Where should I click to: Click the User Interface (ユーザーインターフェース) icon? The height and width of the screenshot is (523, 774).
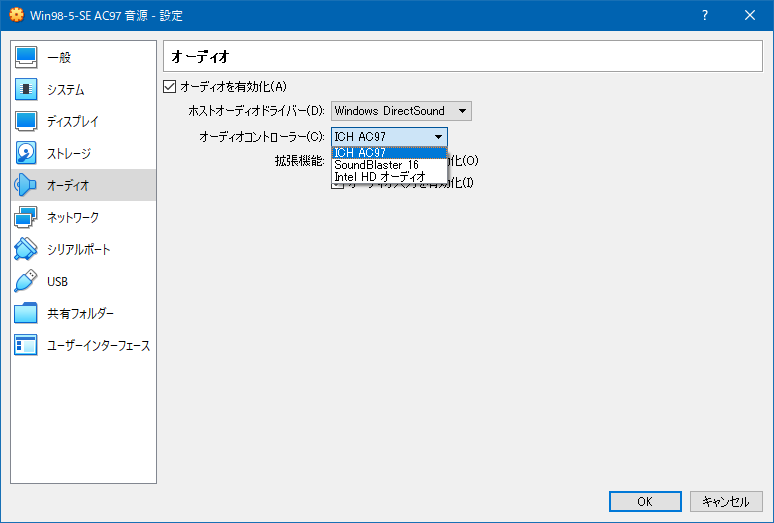point(26,345)
